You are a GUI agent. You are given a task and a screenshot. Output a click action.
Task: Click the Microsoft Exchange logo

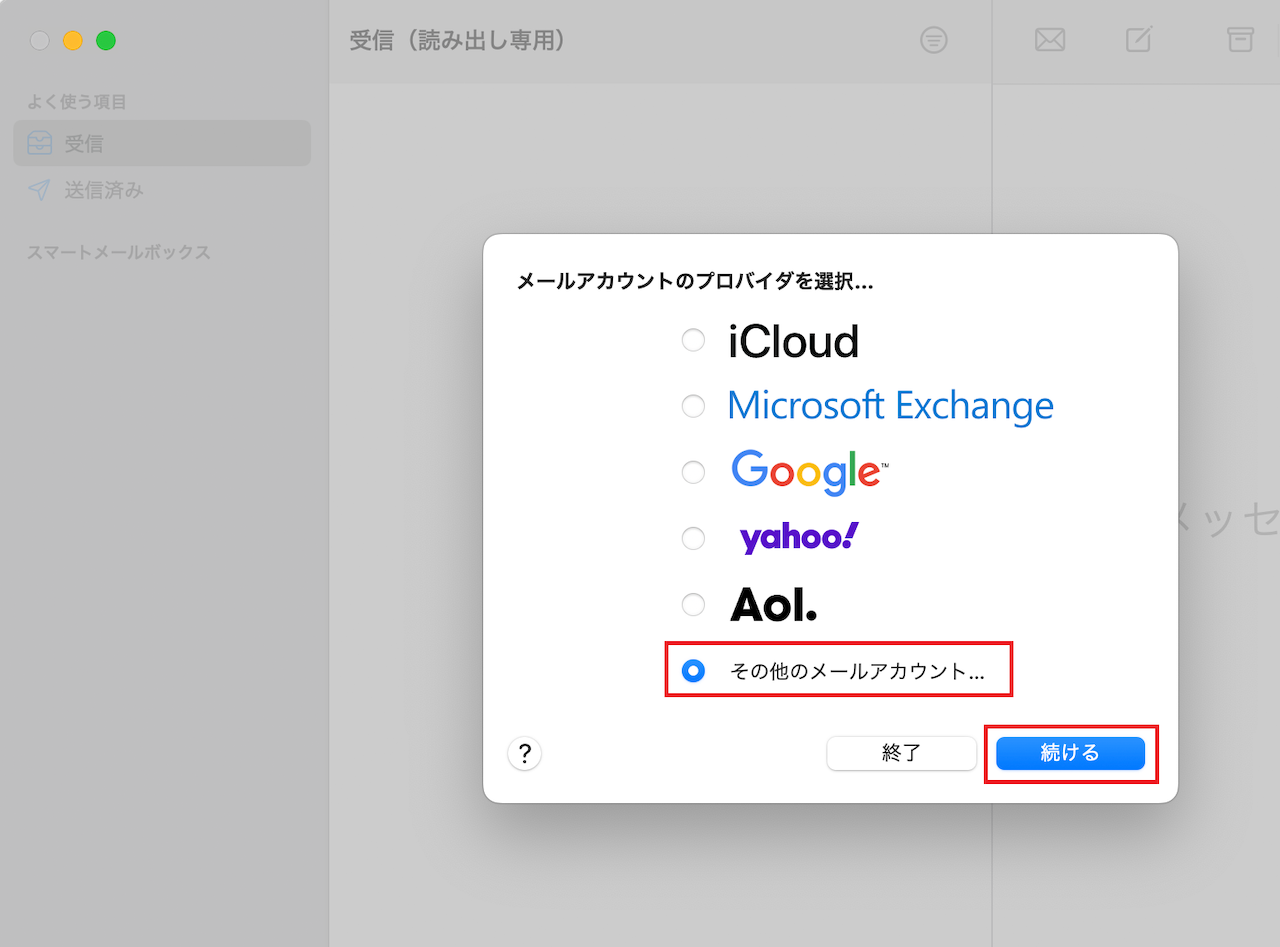tap(890, 406)
